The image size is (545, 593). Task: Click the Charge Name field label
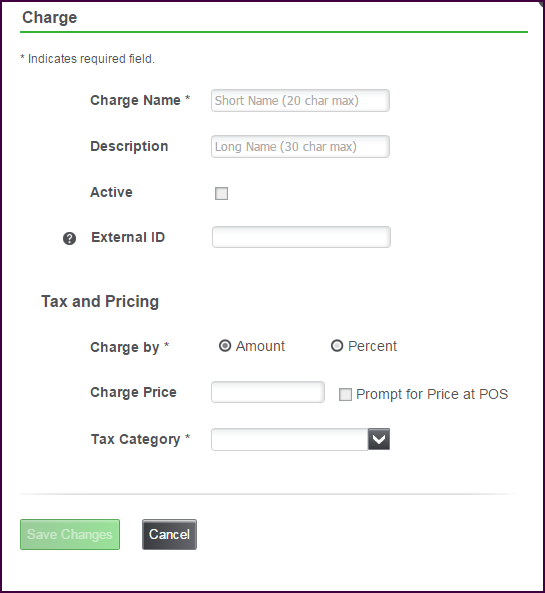point(140,100)
